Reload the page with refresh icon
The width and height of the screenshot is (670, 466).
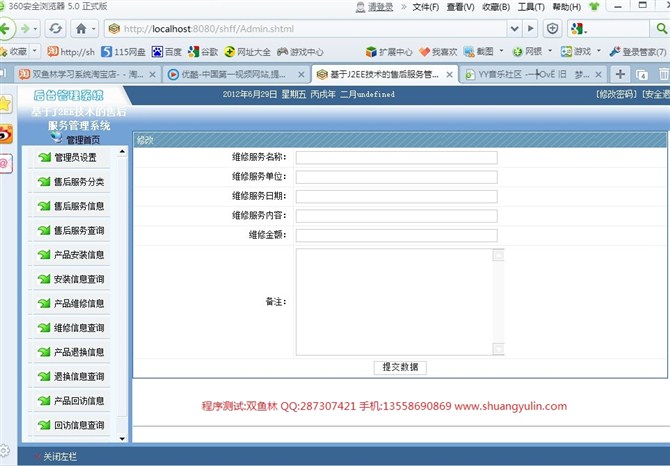(x=56, y=29)
